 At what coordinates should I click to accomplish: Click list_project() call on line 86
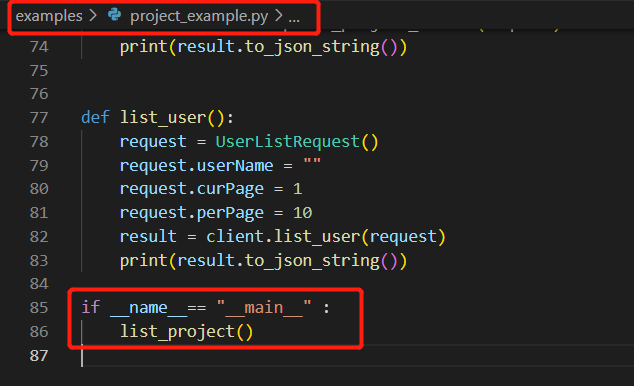pyautogui.click(x=186, y=332)
